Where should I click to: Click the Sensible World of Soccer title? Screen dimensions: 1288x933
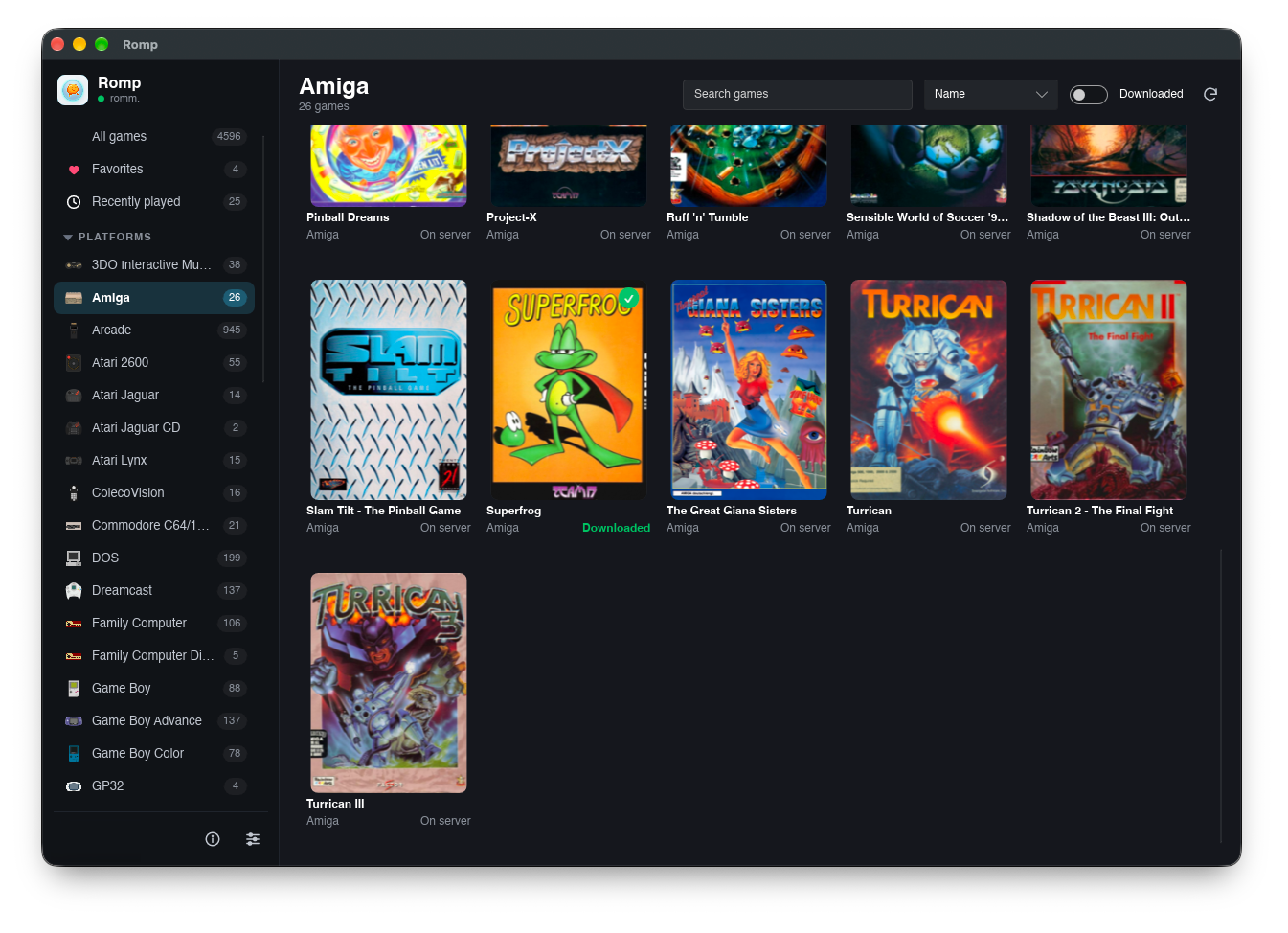click(927, 217)
